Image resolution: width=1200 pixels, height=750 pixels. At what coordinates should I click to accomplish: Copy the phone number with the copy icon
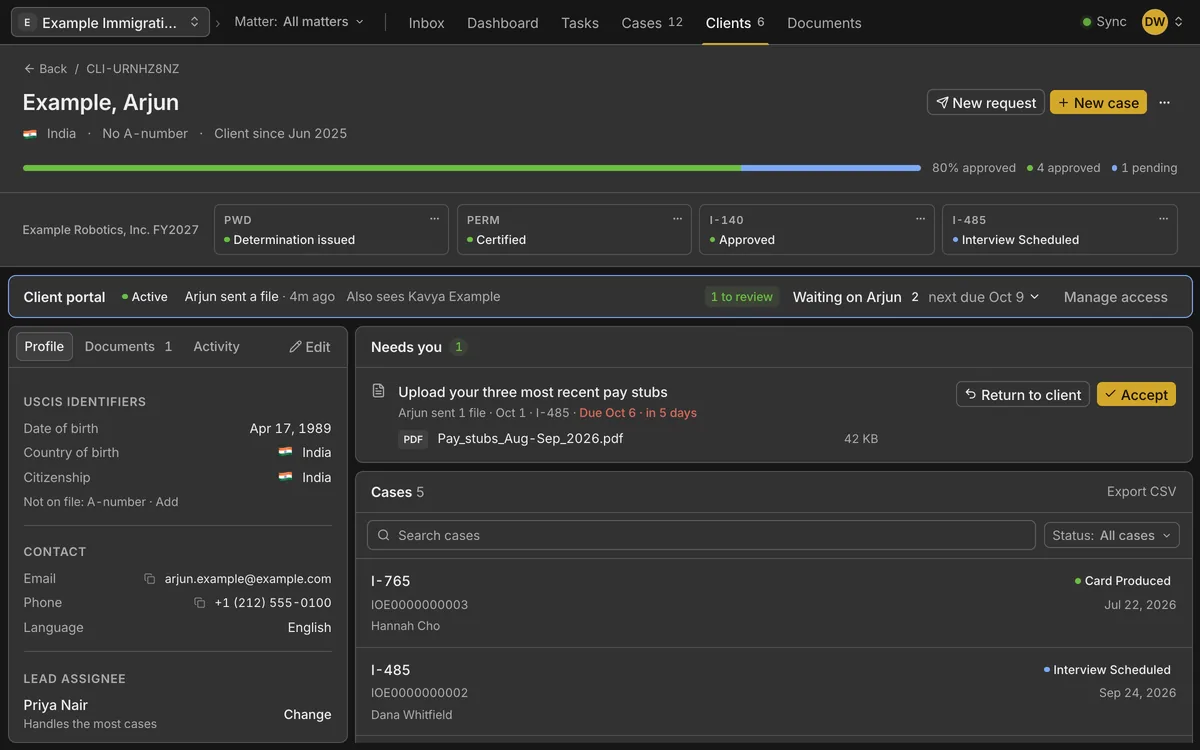[200, 603]
